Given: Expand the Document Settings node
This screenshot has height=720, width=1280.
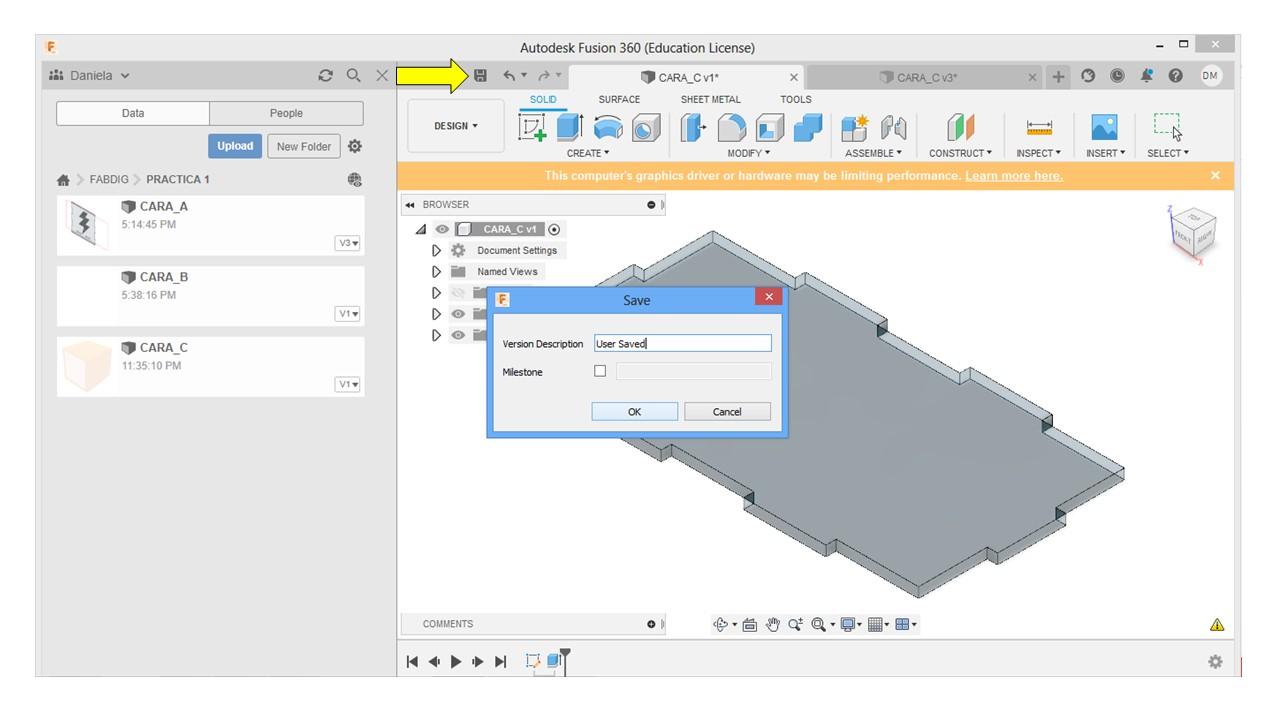Looking at the screenshot, I should [x=436, y=250].
